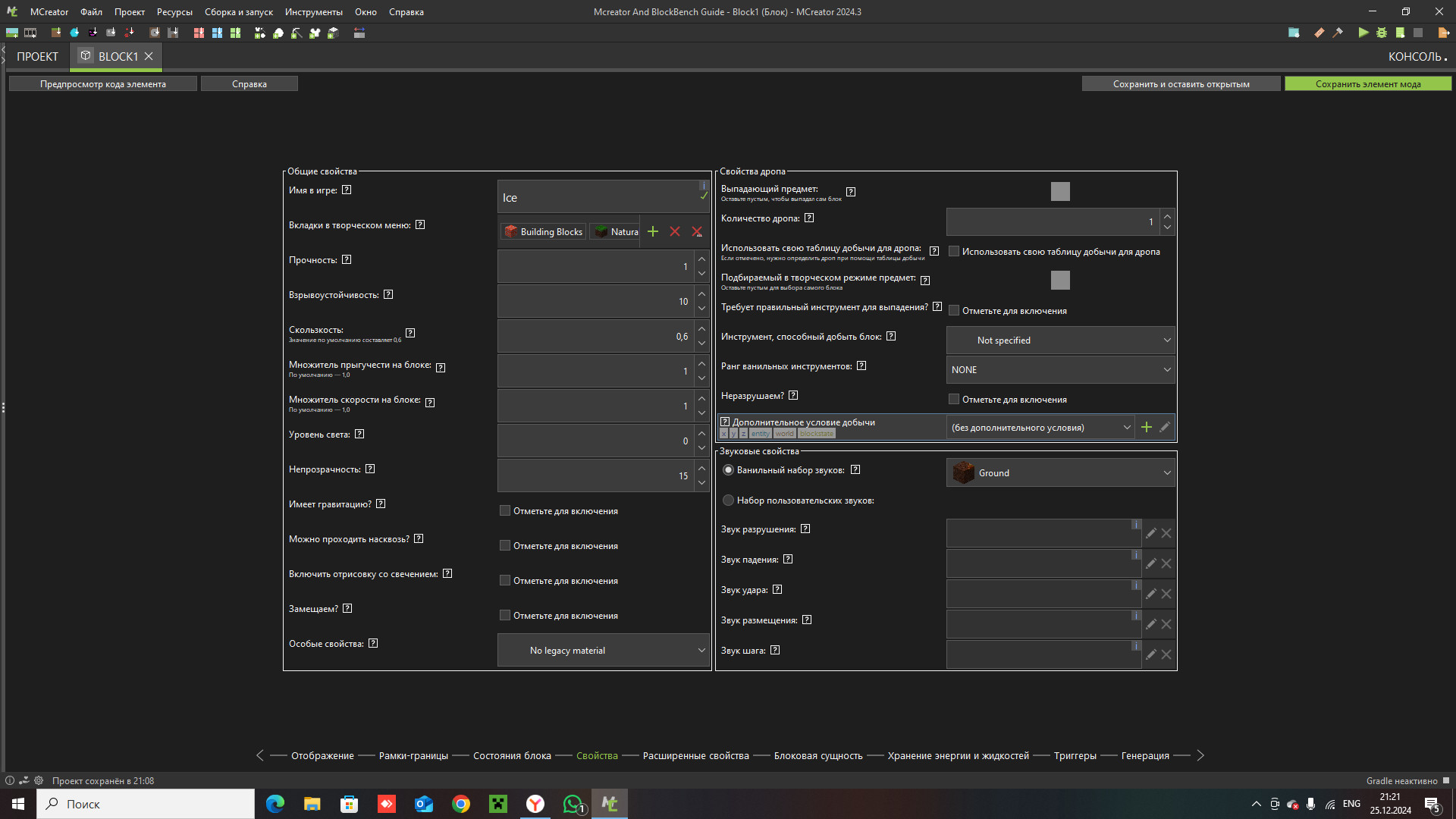1456x819 pixels.
Task: Click the green plus for additional drop condition
Action: pos(1146,428)
